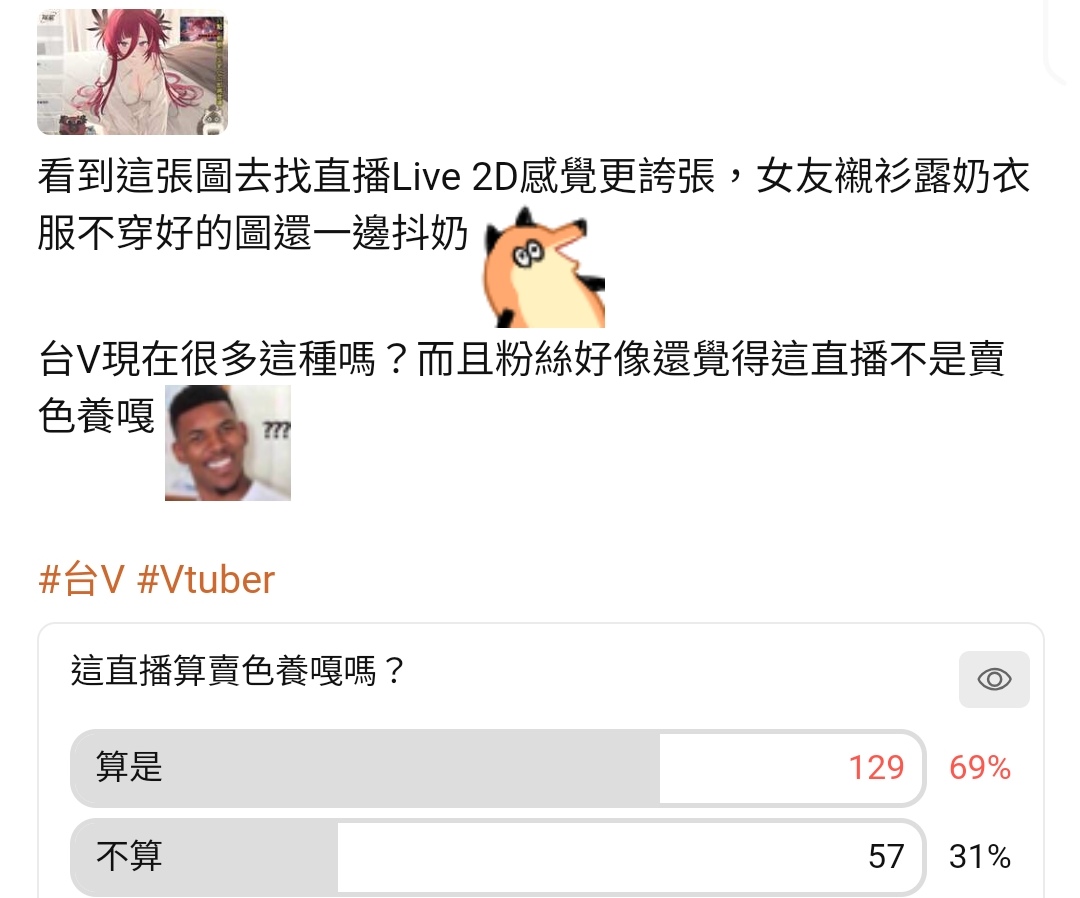
Task: Toggle poll results visibility eye icon
Action: coord(994,680)
